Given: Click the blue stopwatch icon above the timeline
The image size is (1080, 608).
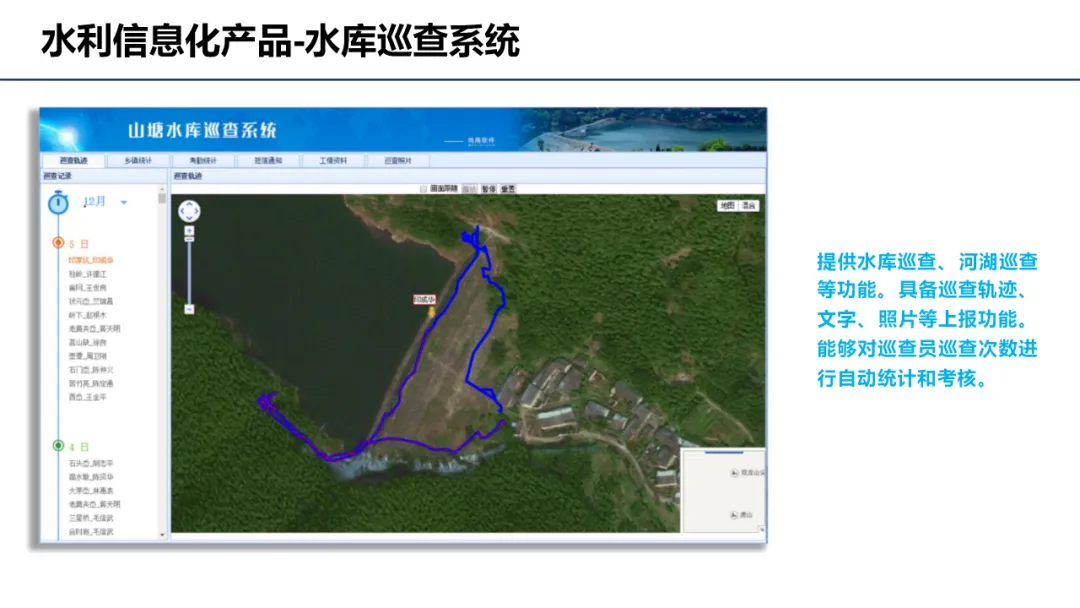Looking at the screenshot, I should (59, 202).
